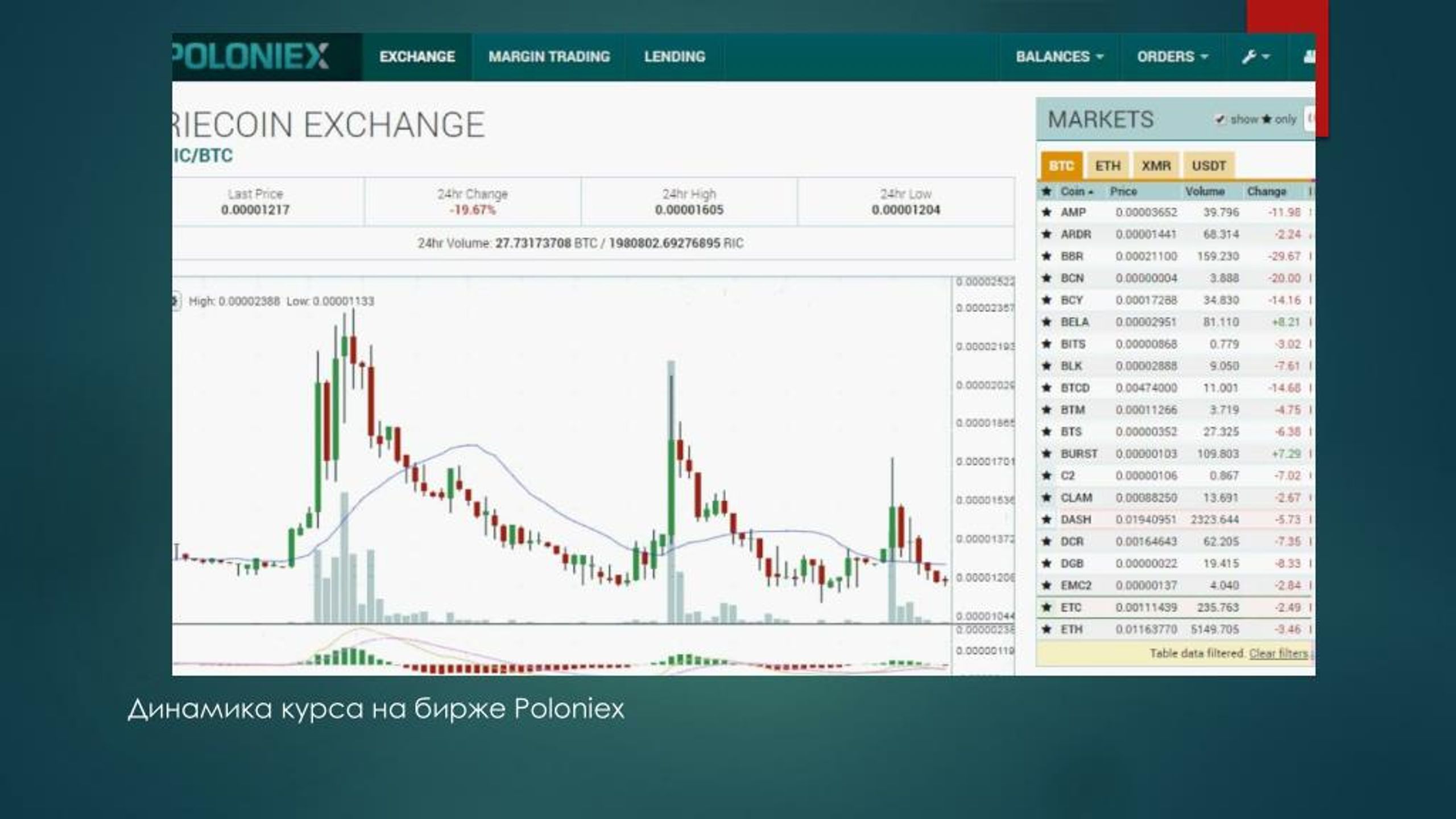Toggle the star for C2

coord(1046,475)
